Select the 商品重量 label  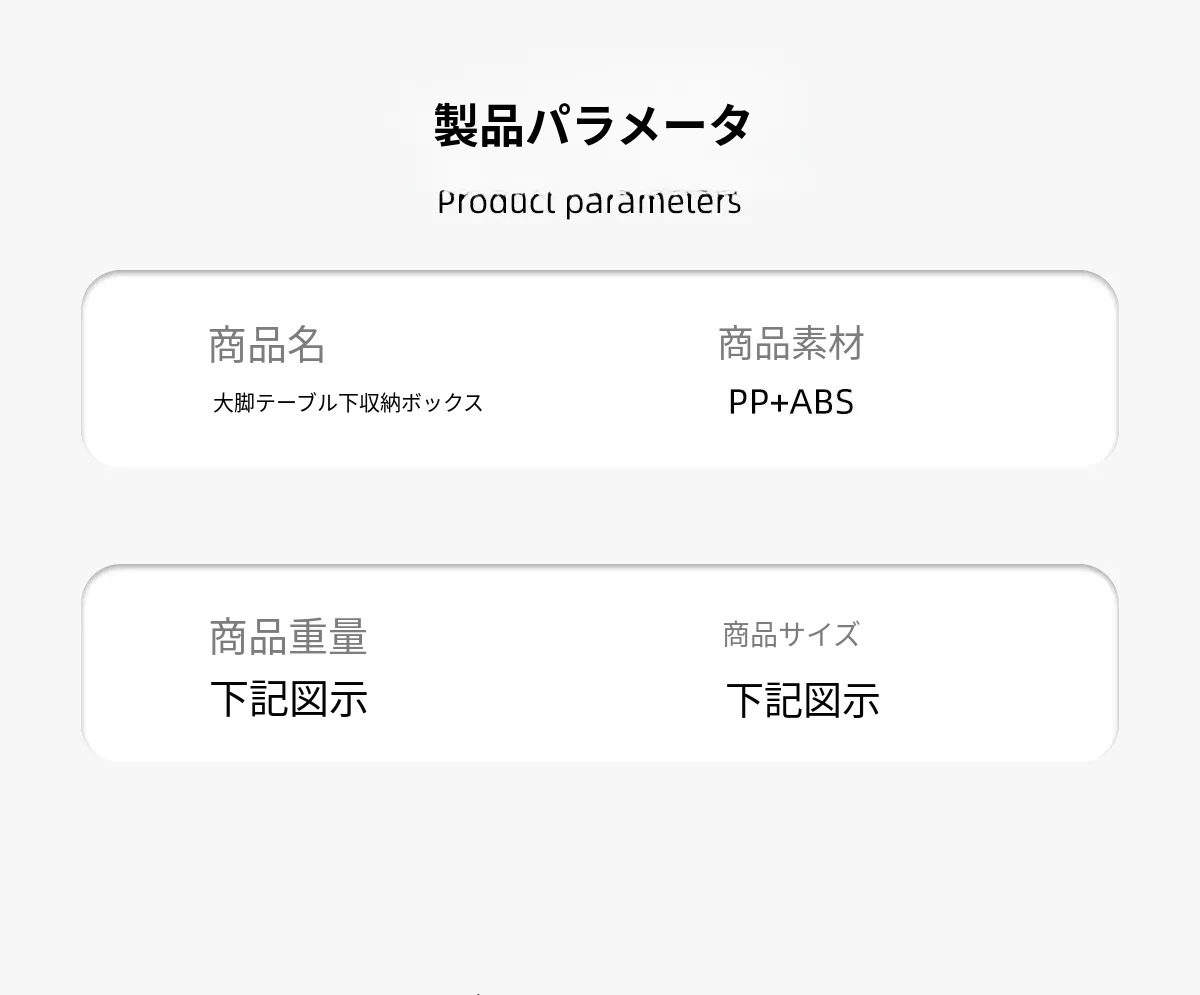(288, 637)
